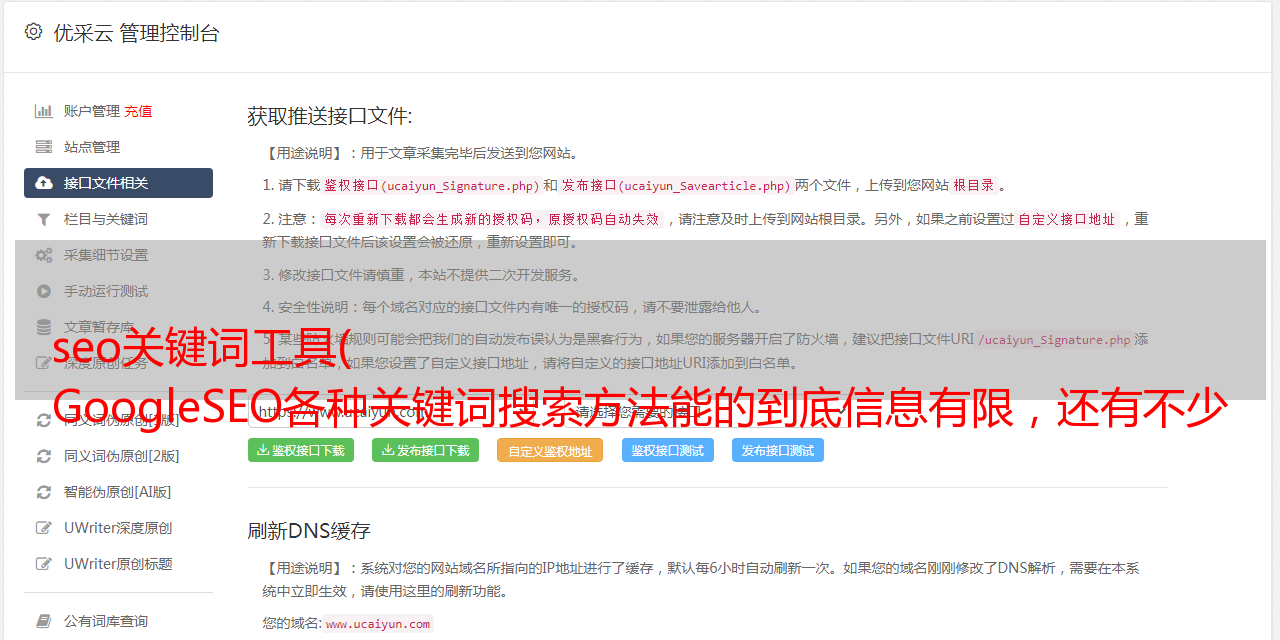
Task: Click the www.ucaiyun.com domain code text
Action: pos(378,623)
